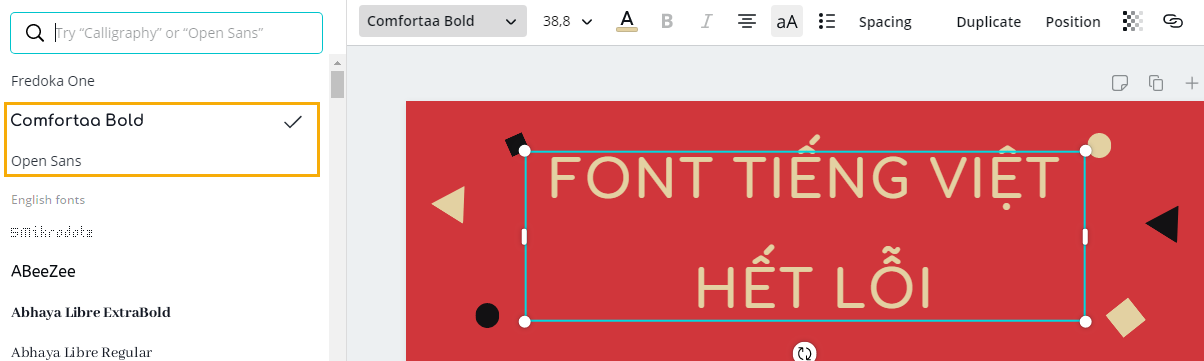Add a new page with plus icon
This screenshot has width=1204, height=361.
1191,83
